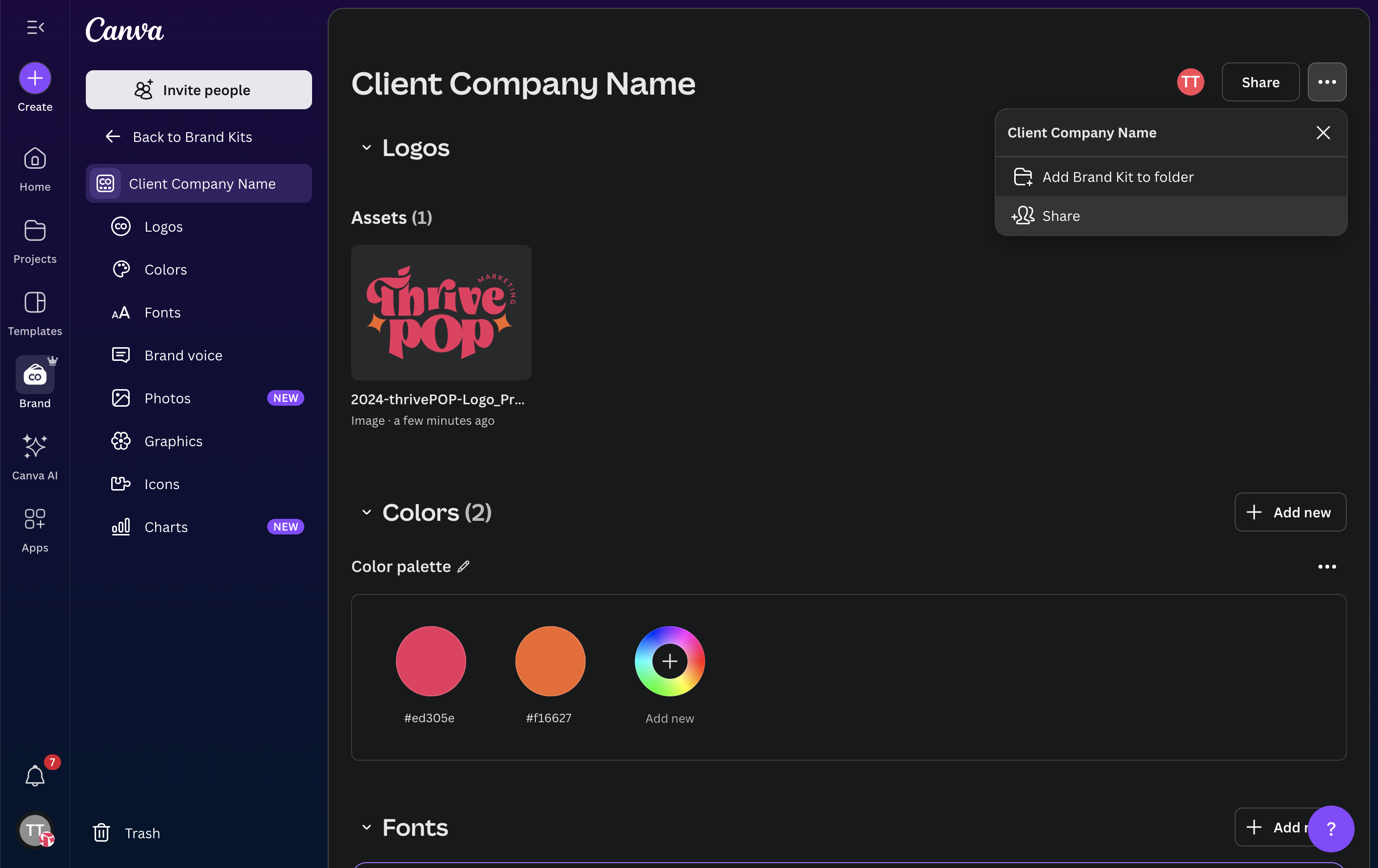Screen dimensions: 1378x868
Task: Select Brand voice in the navigation
Action: click(198, 355)
